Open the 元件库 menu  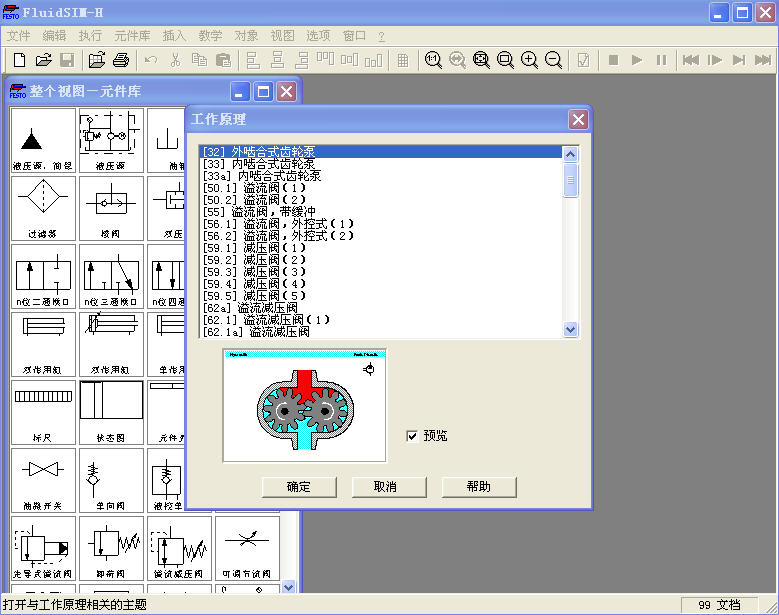[x=132, y=36]
